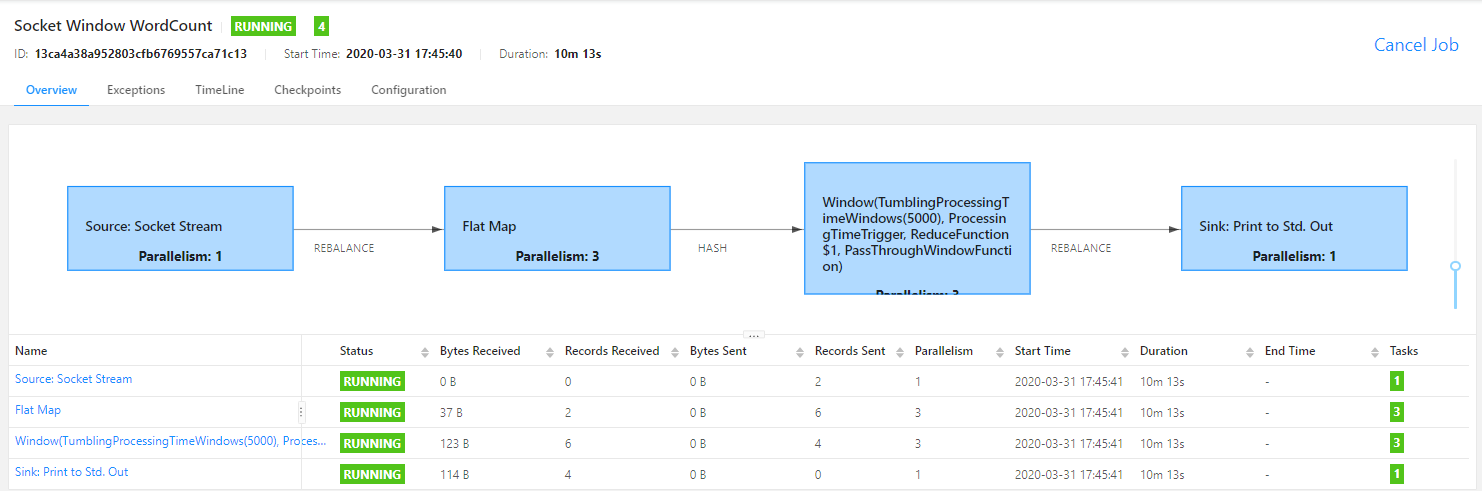Image resolution: width=1482 pixels, height=491 pixels.
Task: Click Cancel Job link
Action: coord(1415,45)
